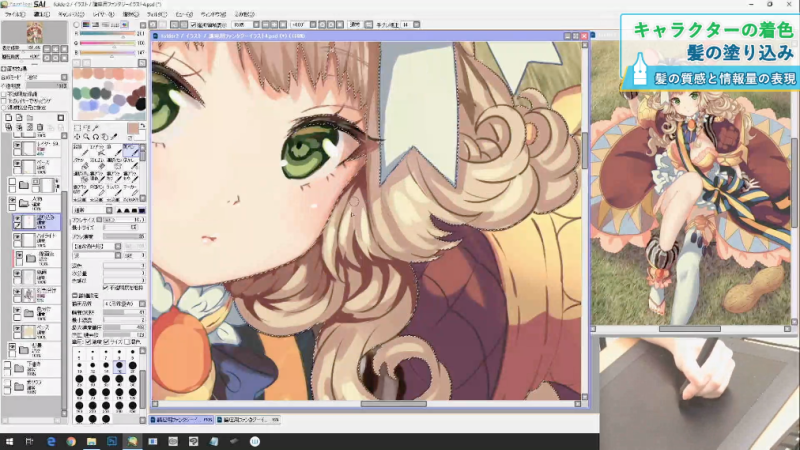Select the zoom magnifier tool
The height and width of the screenshot is (450, 800).
[x=87, y=137]
